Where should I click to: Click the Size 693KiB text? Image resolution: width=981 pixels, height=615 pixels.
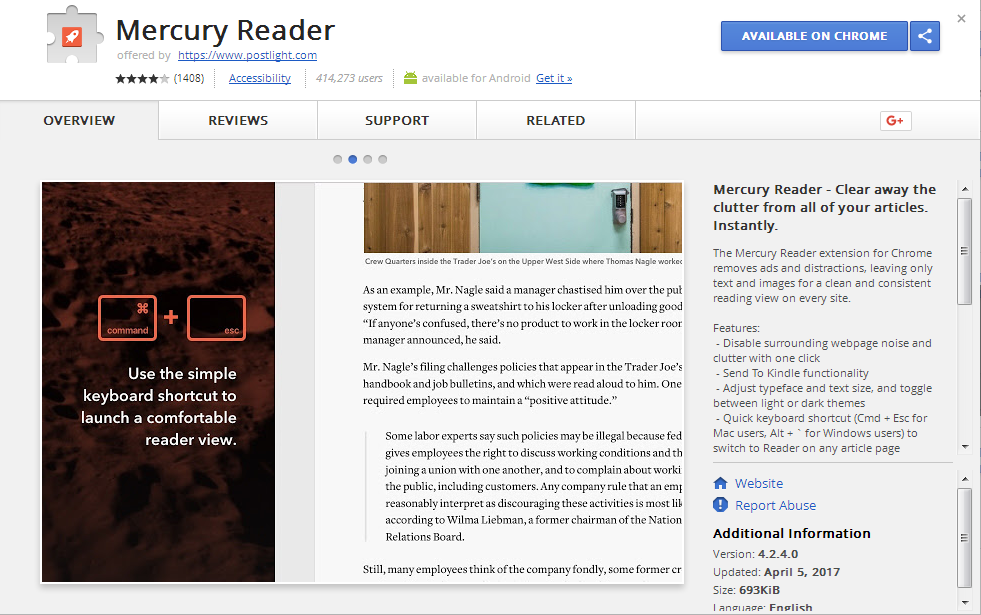pyautogui.click(x=746, y=590)
